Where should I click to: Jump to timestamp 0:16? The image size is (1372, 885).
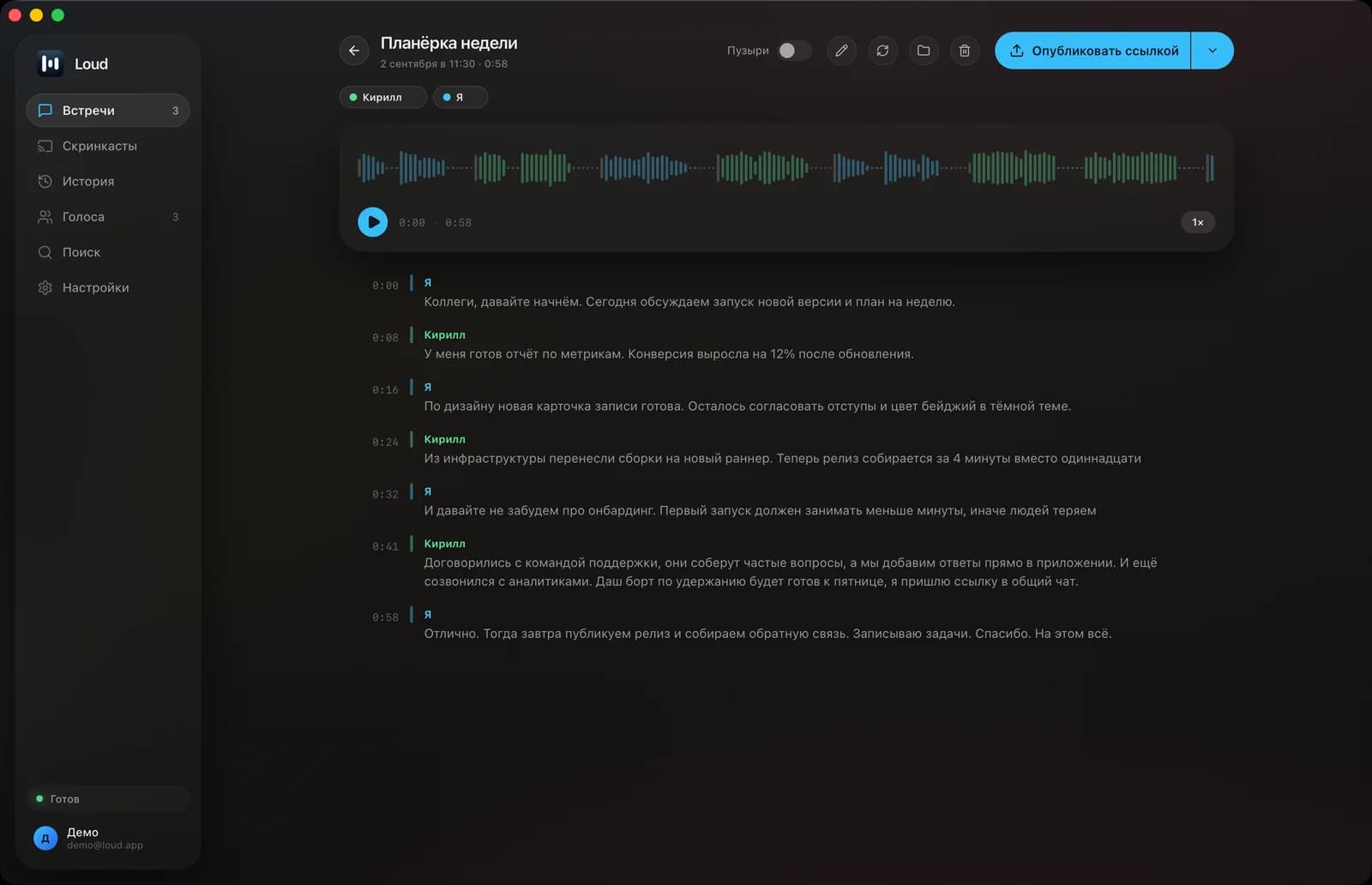[x=385, y=390]
